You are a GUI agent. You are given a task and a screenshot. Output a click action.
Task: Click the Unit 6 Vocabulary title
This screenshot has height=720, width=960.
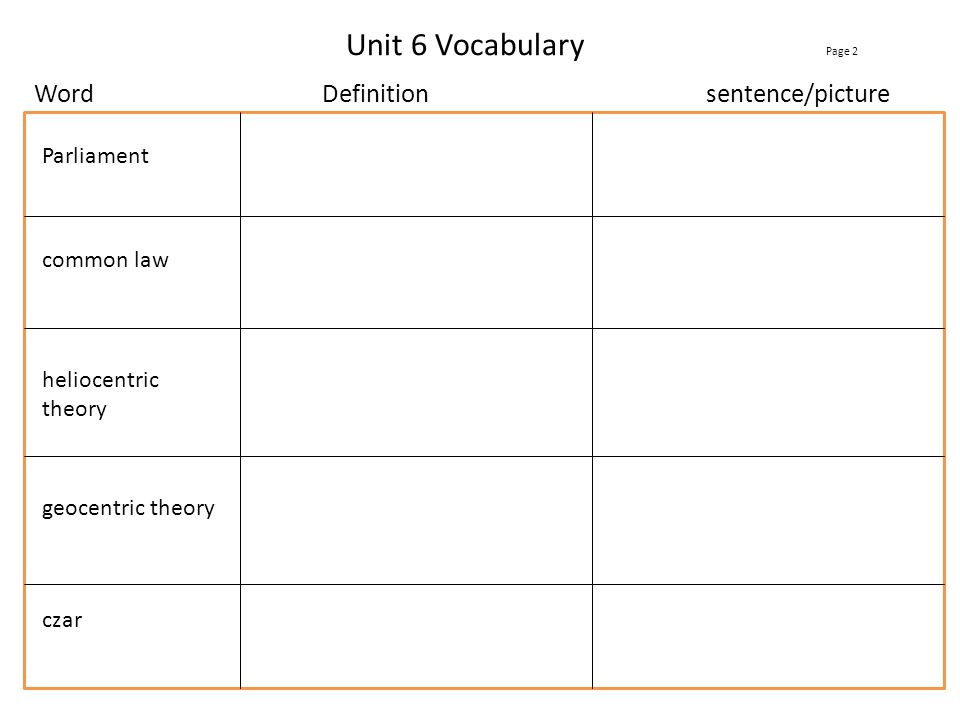(465, 45)
